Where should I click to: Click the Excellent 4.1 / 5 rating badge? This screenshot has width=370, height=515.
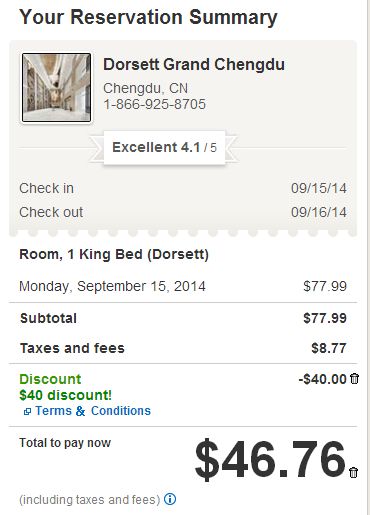pos(164,147)
